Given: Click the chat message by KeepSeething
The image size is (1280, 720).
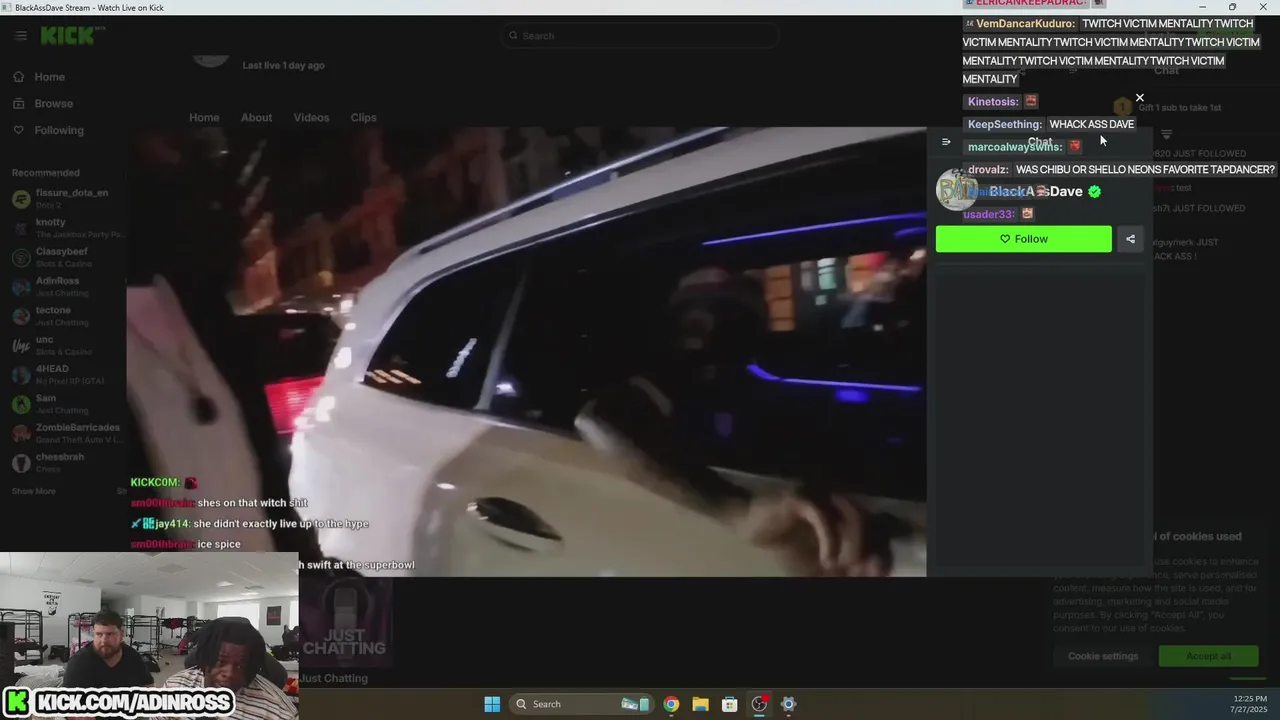Looking at the screenshot, I should [1050, 124].
